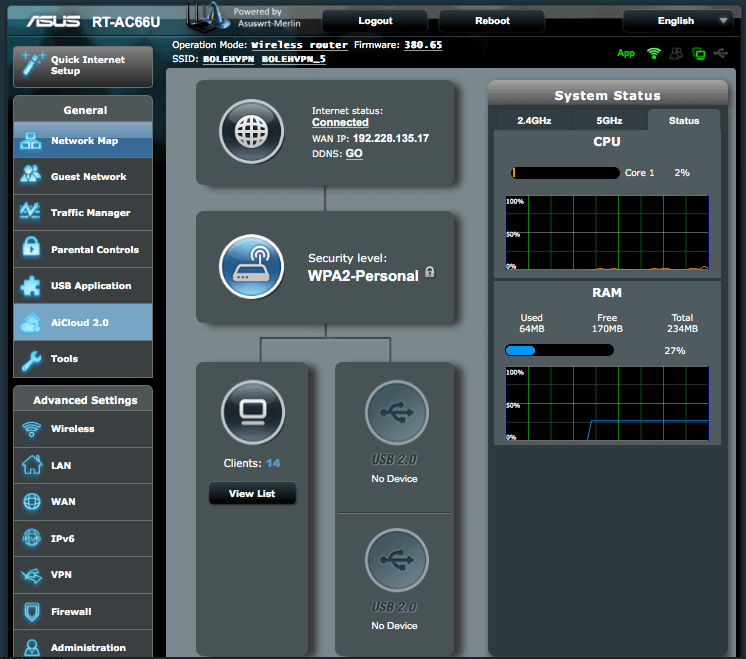Click the LAN house icon

pyautogui.click(x=32, y=464)
